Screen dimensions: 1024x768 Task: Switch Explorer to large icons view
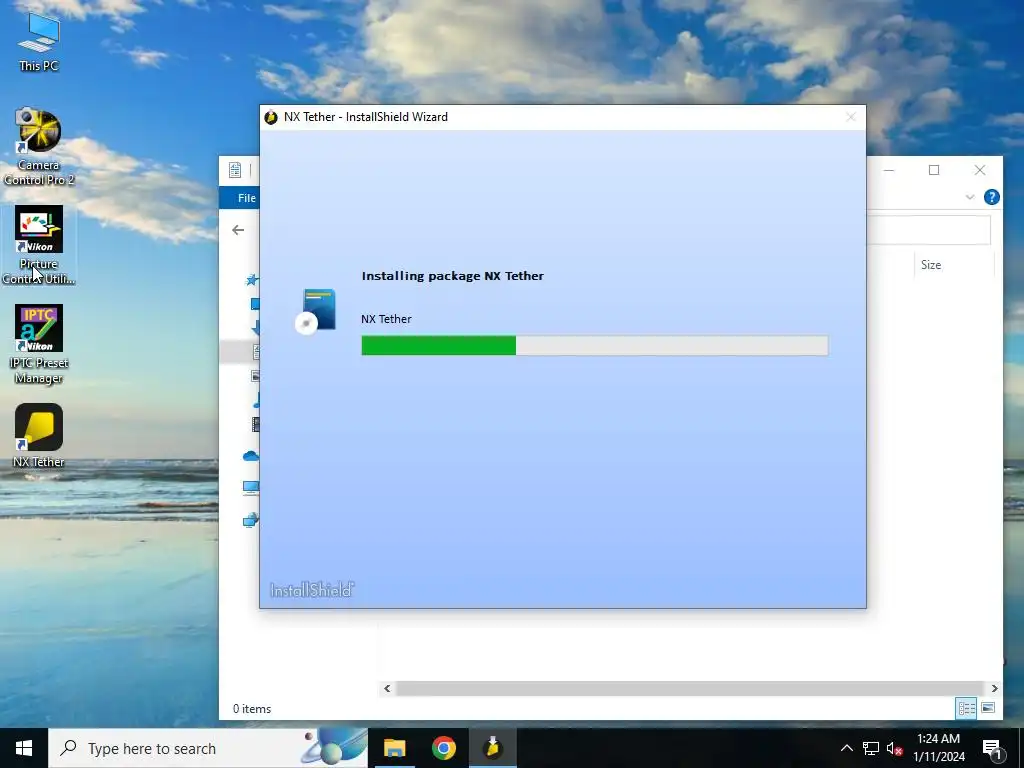coord(988,708)
